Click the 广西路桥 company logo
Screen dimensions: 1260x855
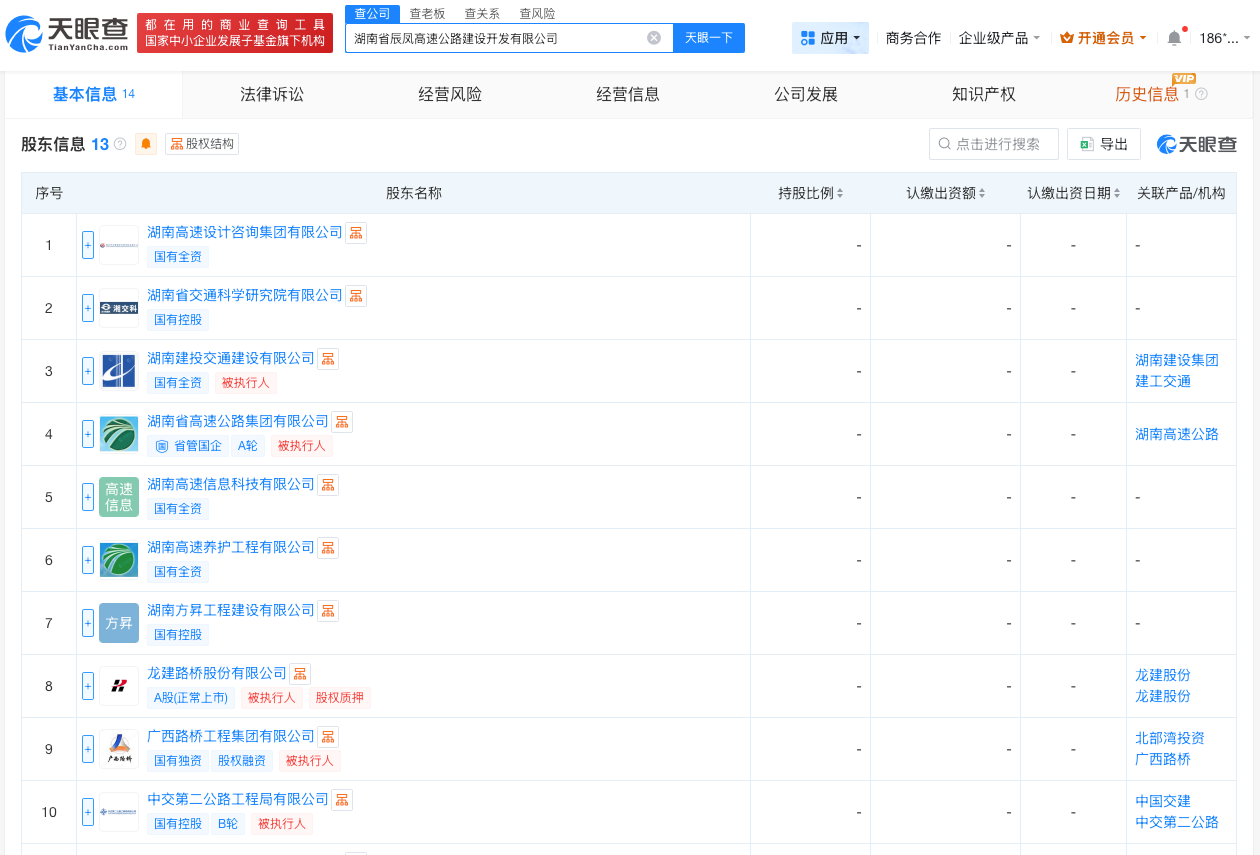tap(119, 749)
